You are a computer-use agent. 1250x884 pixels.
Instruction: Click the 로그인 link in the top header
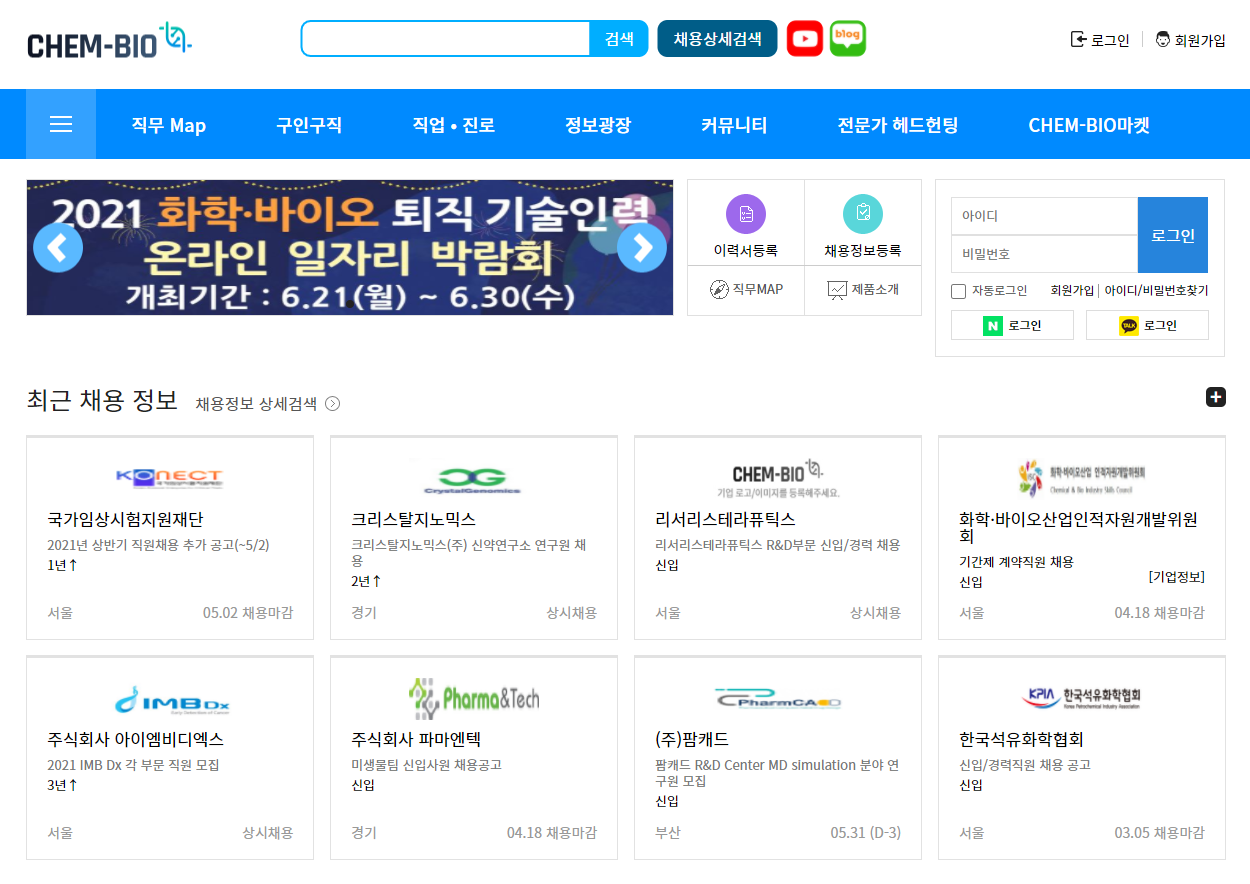(x=1100, y=40)
